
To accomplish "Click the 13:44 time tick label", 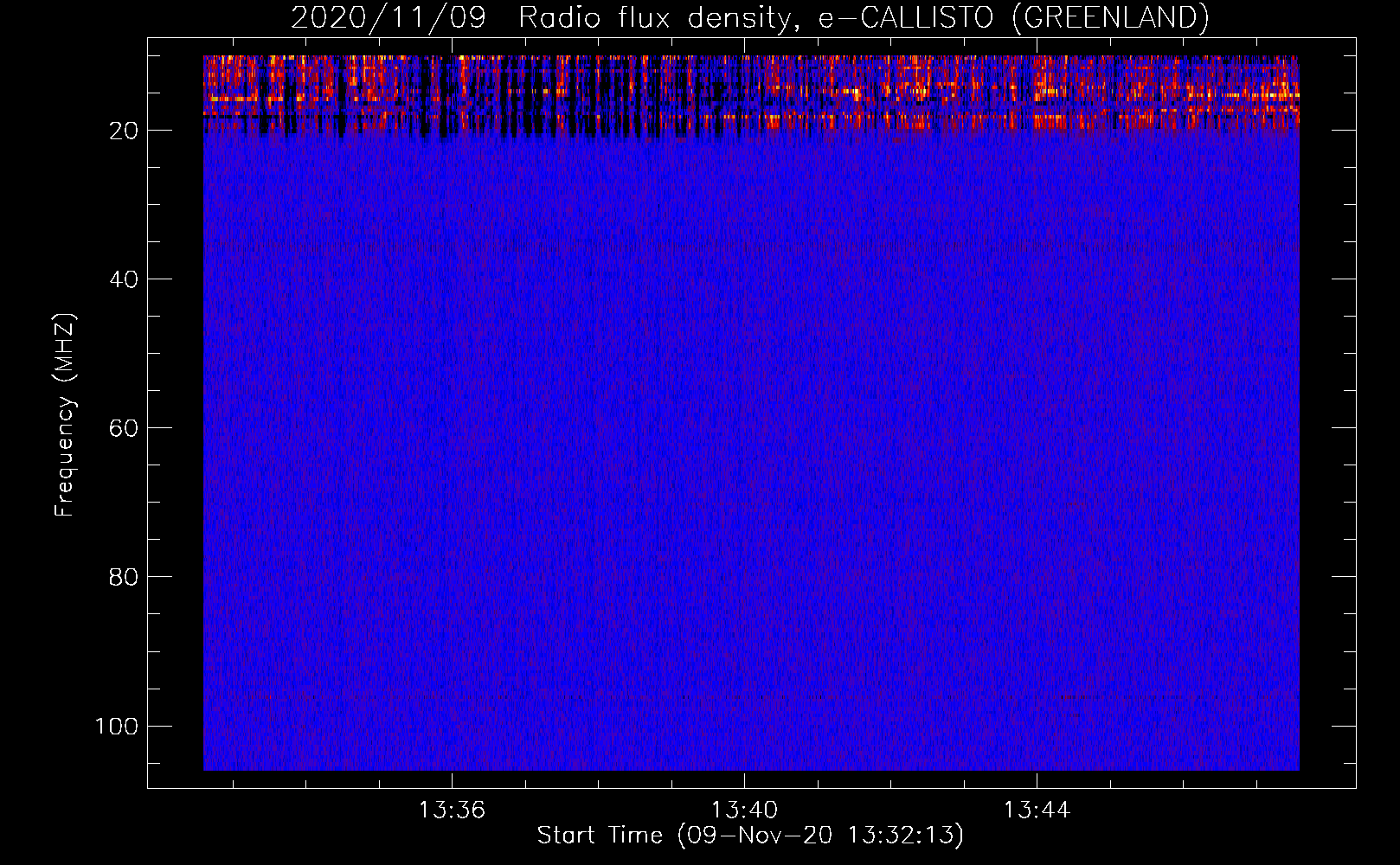I will tap(1037, 811).
